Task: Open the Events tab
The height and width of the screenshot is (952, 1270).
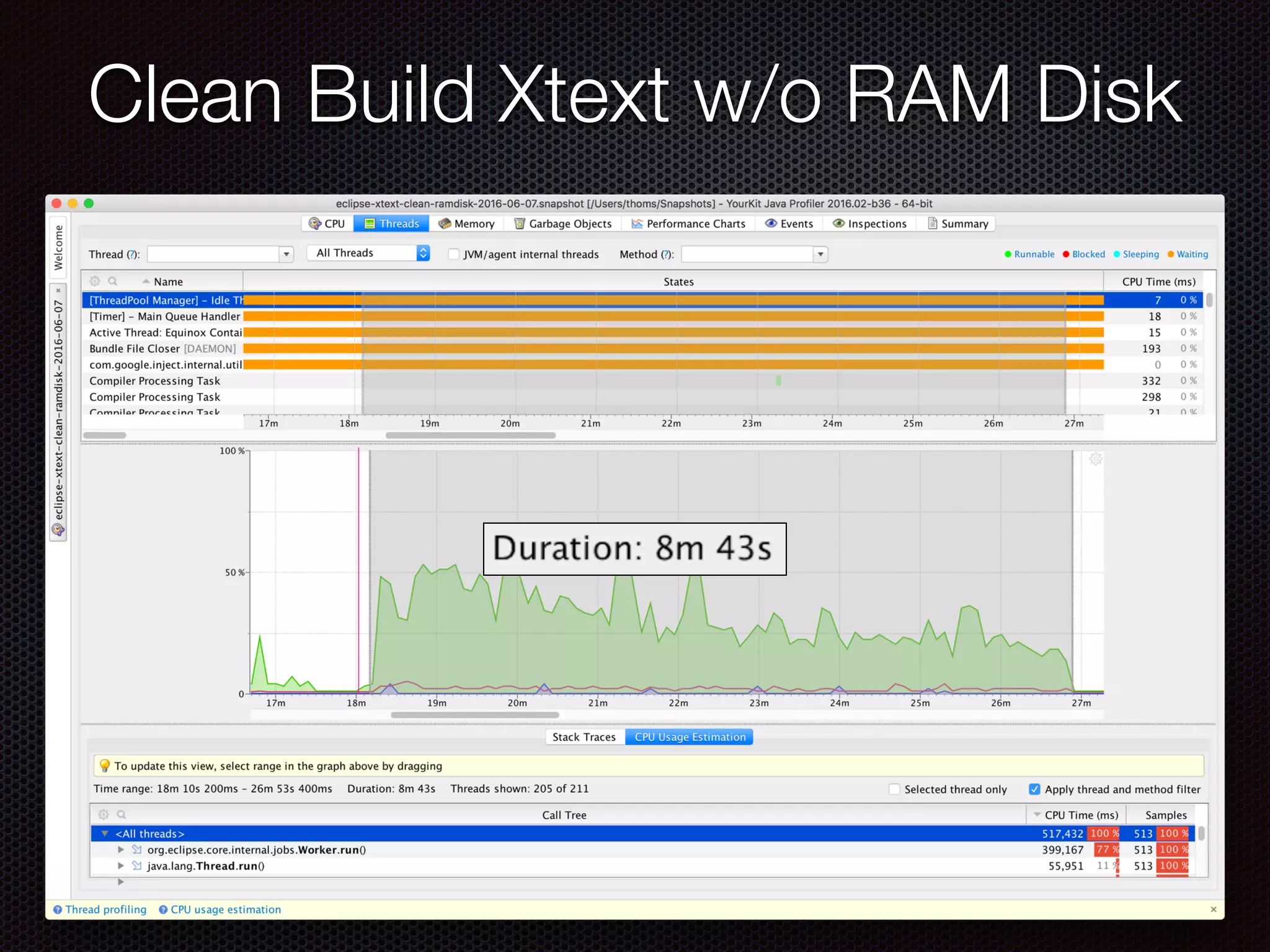Action: [789, 224]
